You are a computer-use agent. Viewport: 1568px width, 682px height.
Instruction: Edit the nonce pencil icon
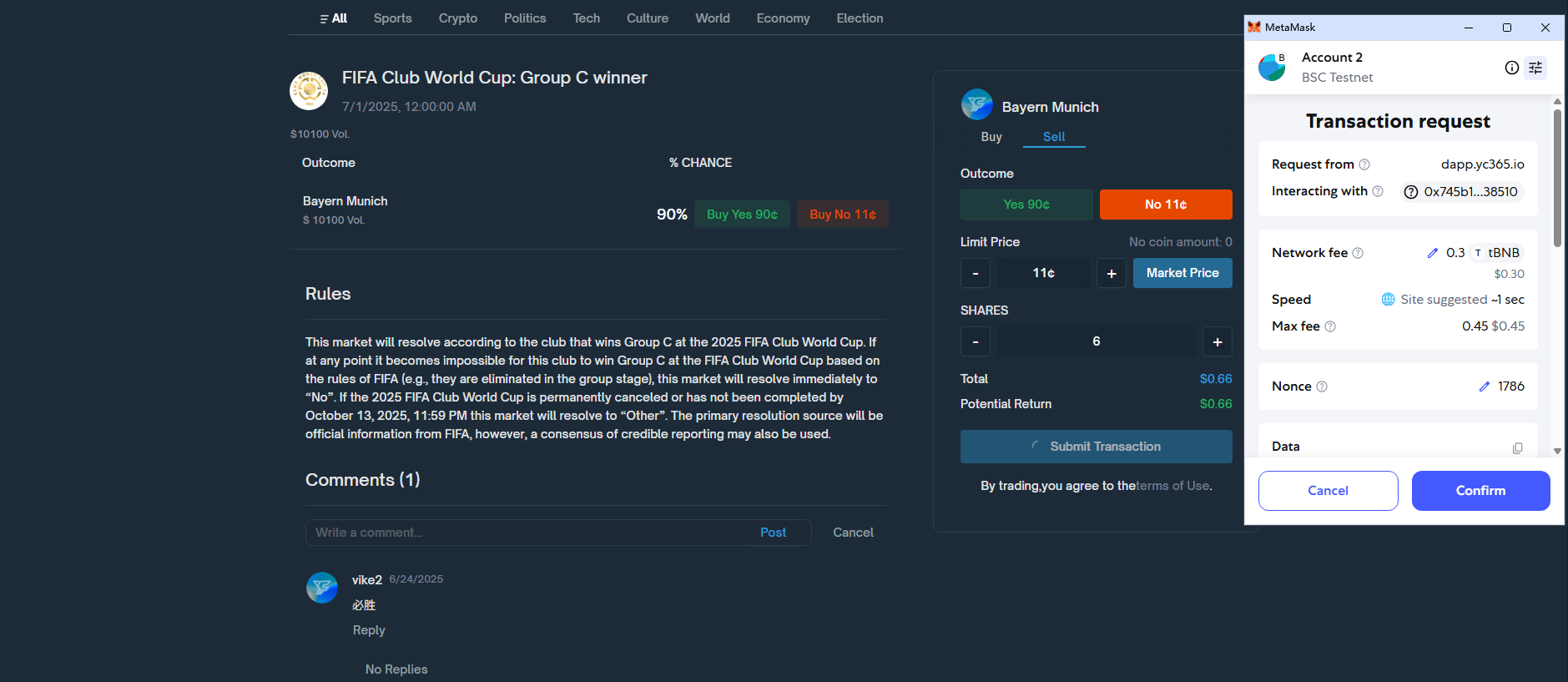point(1485,386)
